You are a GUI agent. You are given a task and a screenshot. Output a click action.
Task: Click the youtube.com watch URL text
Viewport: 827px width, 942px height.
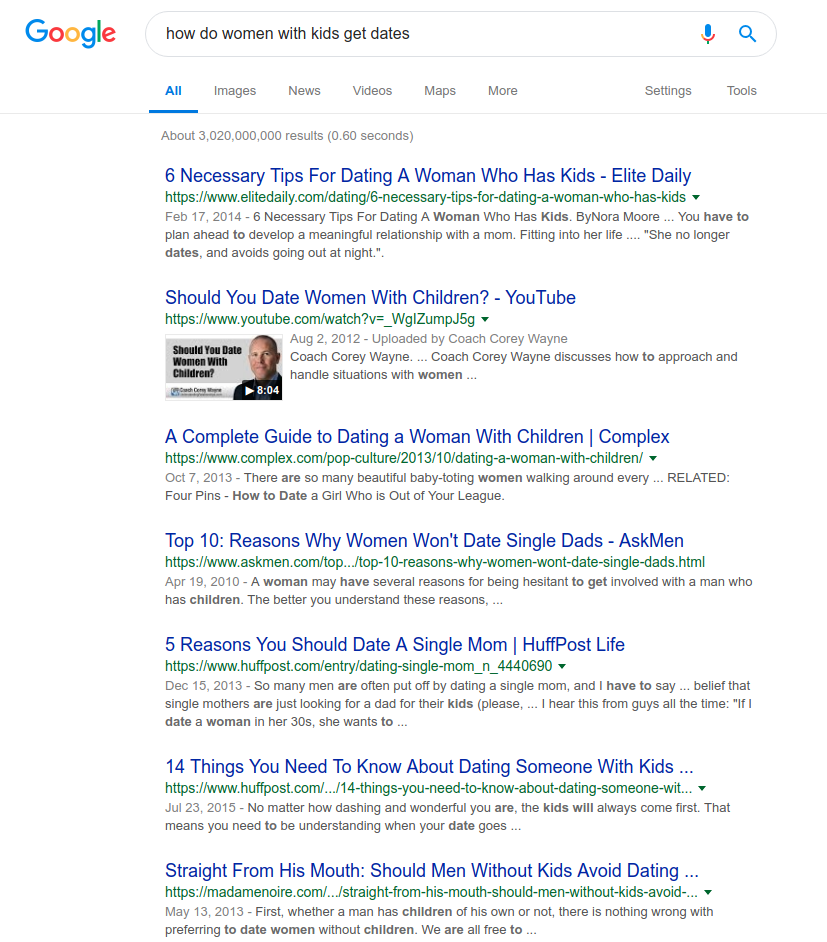320,319
